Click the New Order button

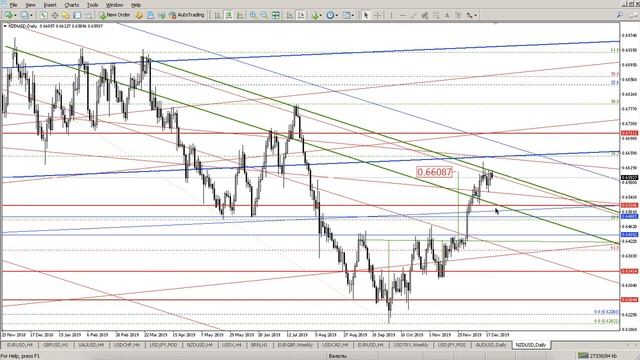click(115, 15)
